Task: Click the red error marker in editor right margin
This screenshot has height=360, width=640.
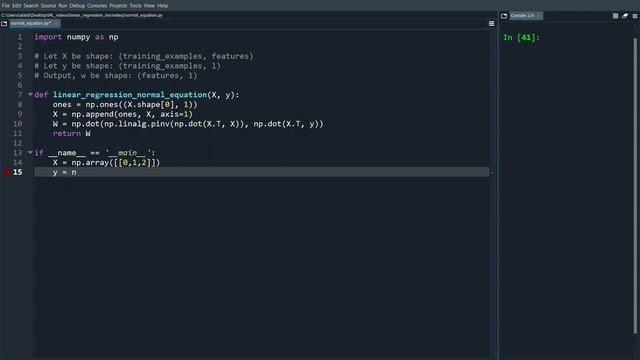Action: [x=491, y=173]
